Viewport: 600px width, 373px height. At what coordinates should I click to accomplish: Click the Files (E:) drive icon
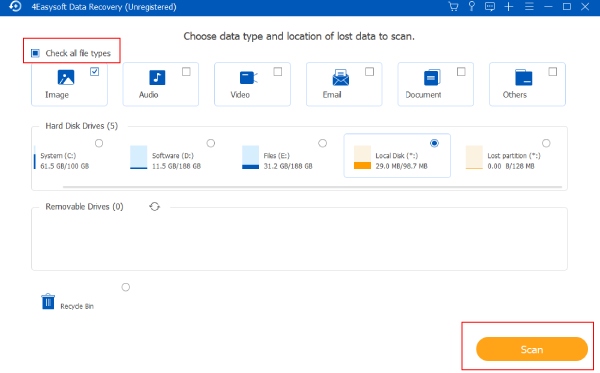click(x=250, y=157)
